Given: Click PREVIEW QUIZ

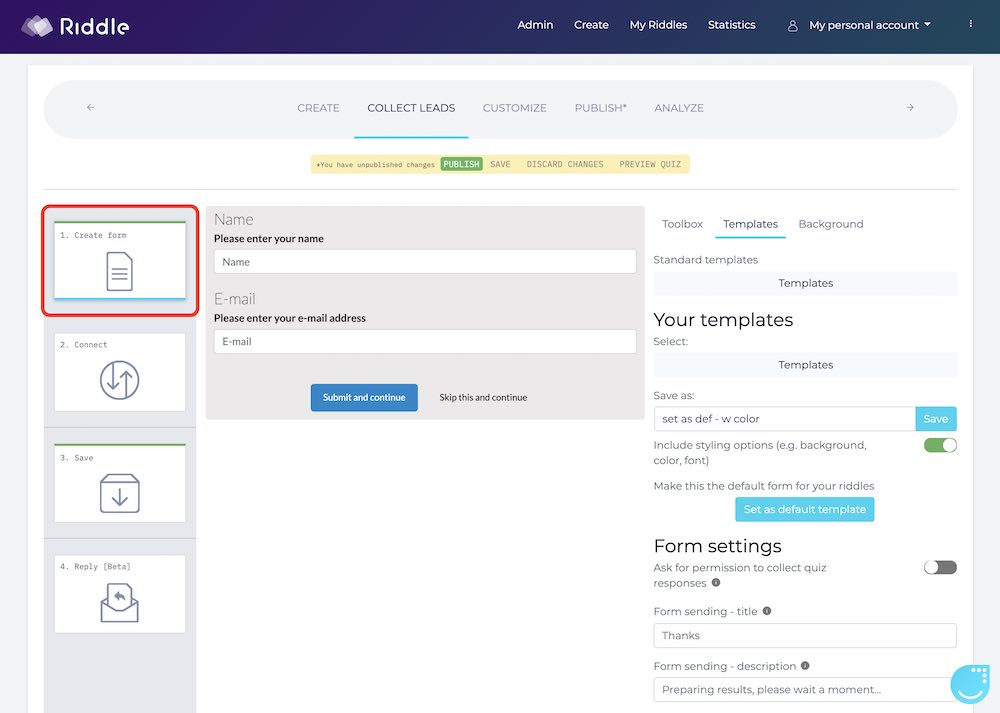Looking at the screenshot, I should click(x=650, y=165).
